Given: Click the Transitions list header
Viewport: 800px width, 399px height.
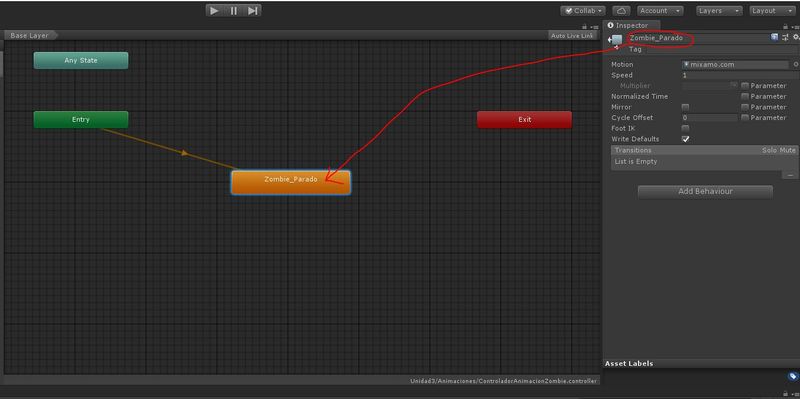Looking at the screenshot, I should point(705,151).
